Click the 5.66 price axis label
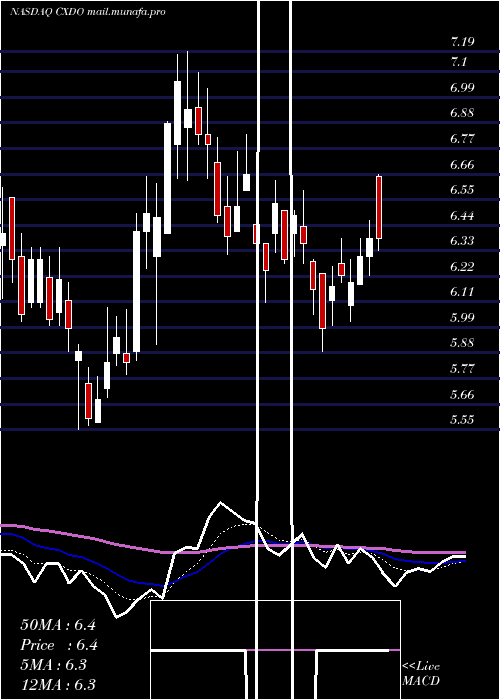This screenshot has width=500, height=700. 462,395
